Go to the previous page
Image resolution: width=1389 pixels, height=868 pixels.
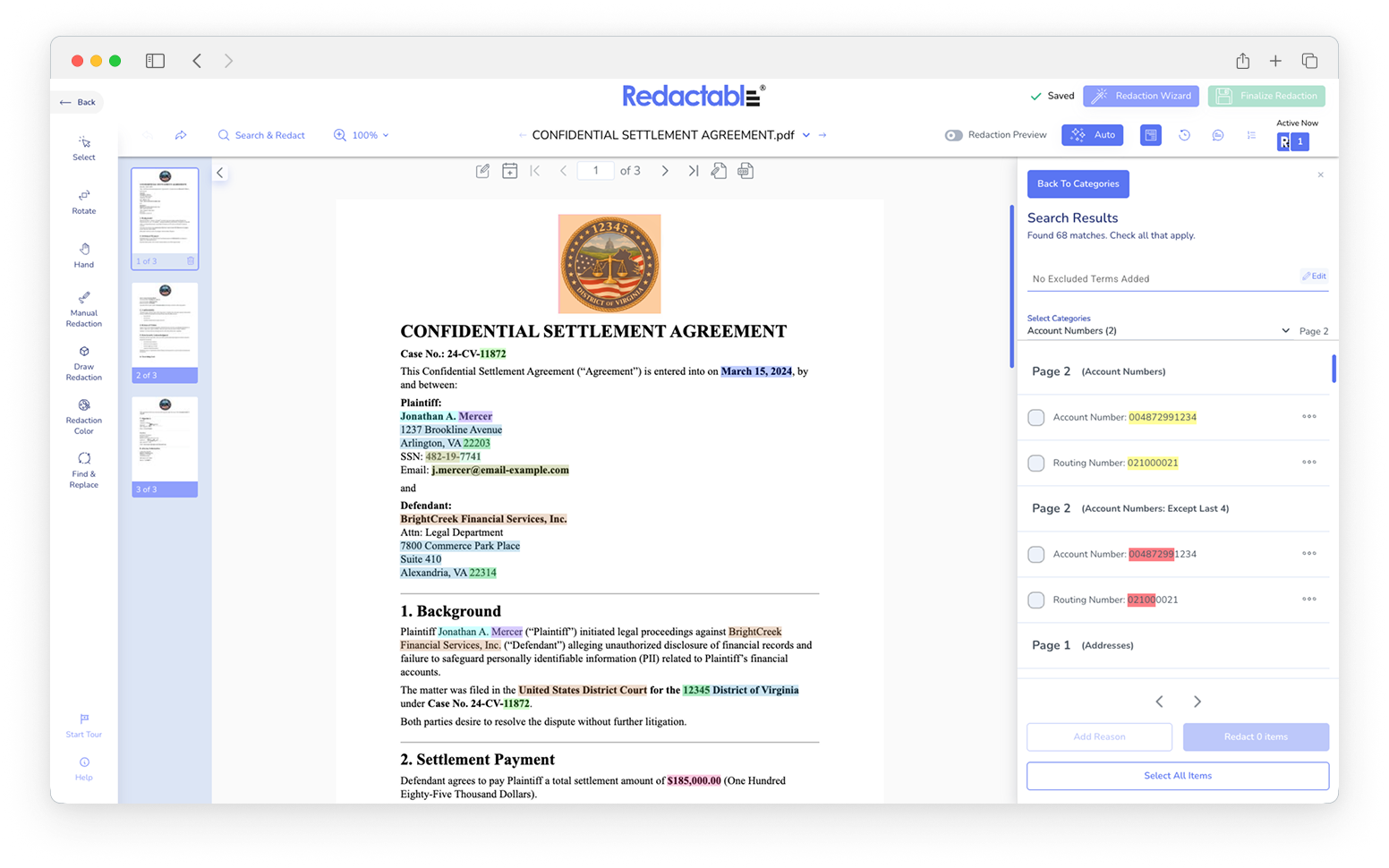563,171
